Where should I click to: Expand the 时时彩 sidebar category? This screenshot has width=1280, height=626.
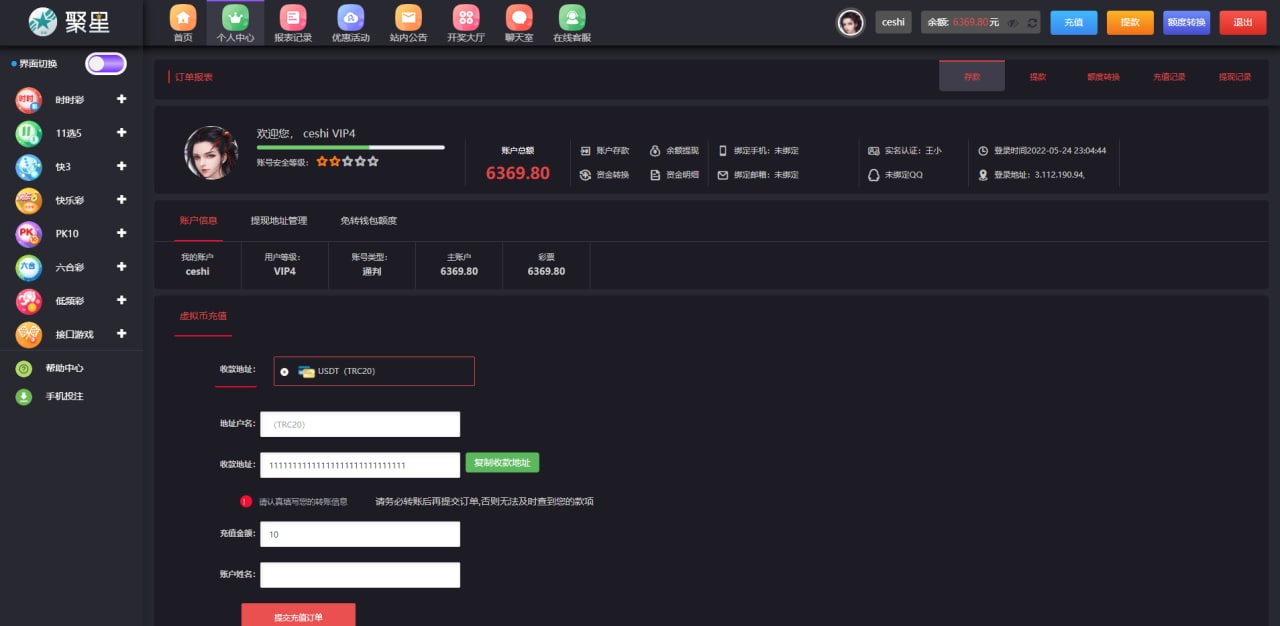pyautogui.click(x=121, y=99)
